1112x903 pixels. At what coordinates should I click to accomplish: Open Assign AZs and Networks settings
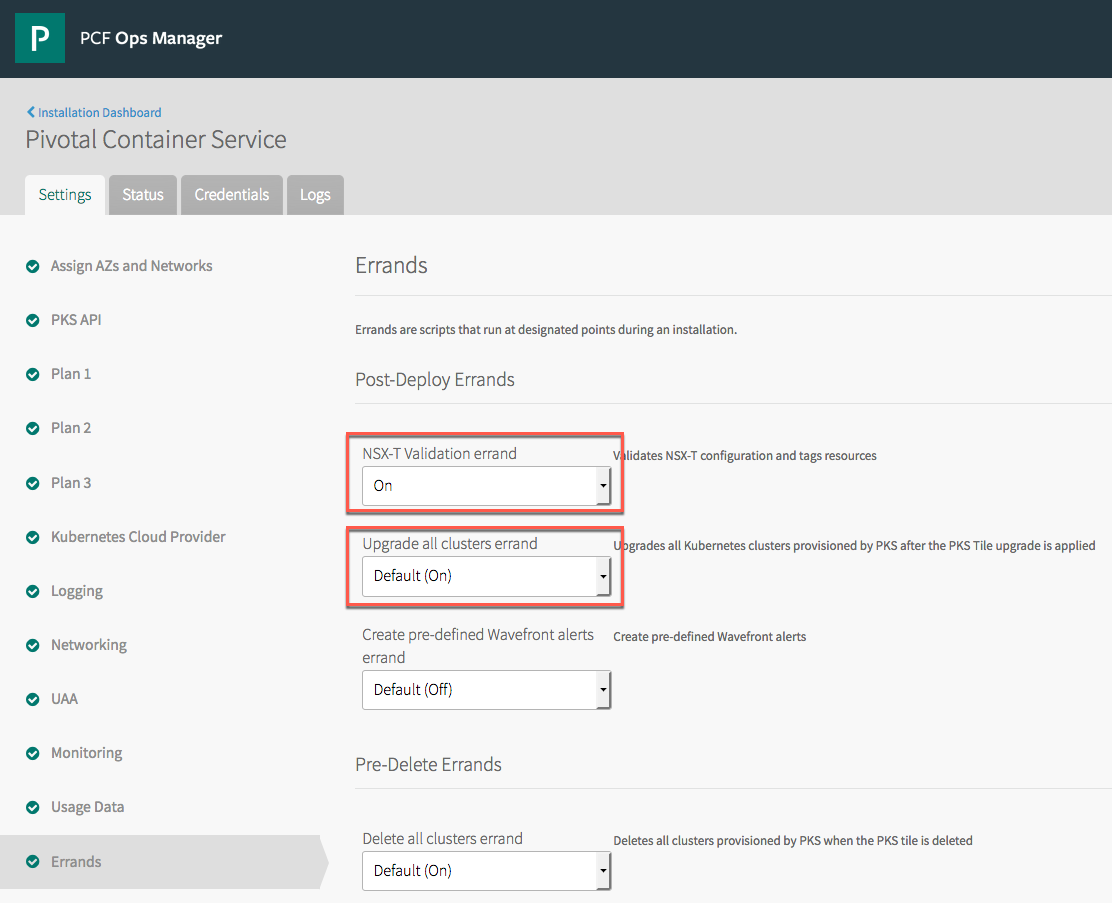pyautogui.click(x=131, y=266)
